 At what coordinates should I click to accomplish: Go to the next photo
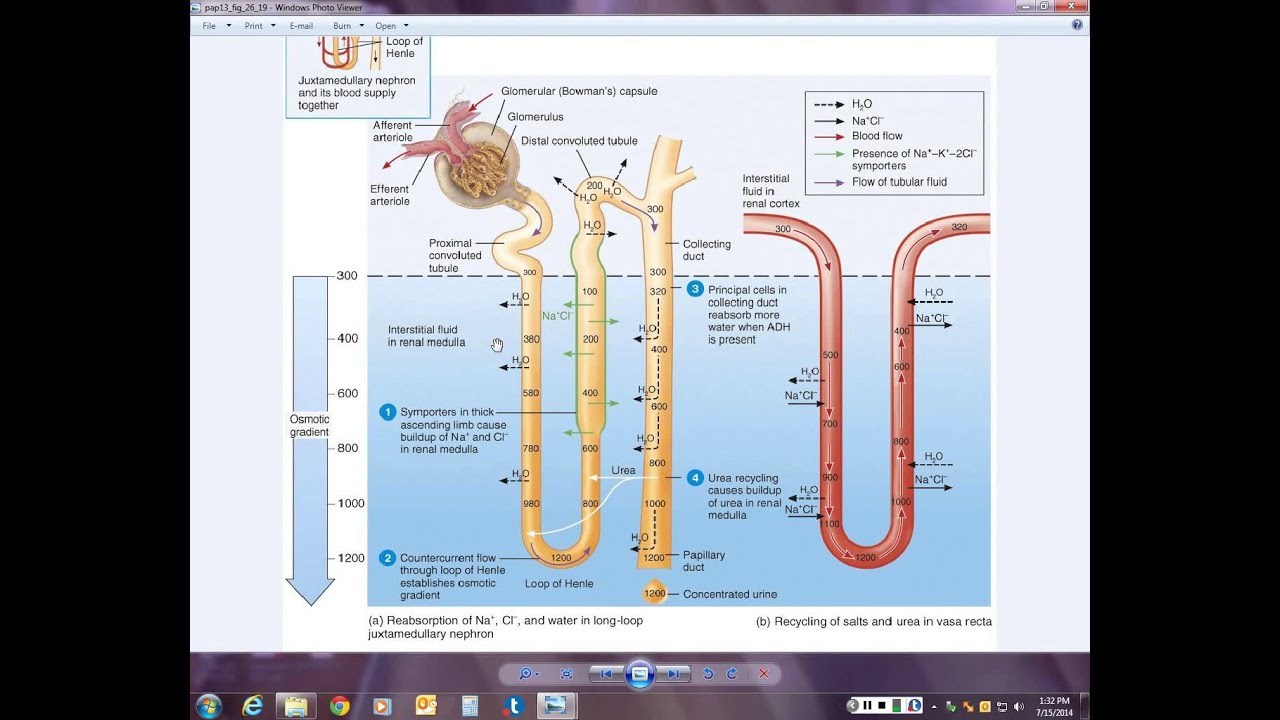point(675,674)
